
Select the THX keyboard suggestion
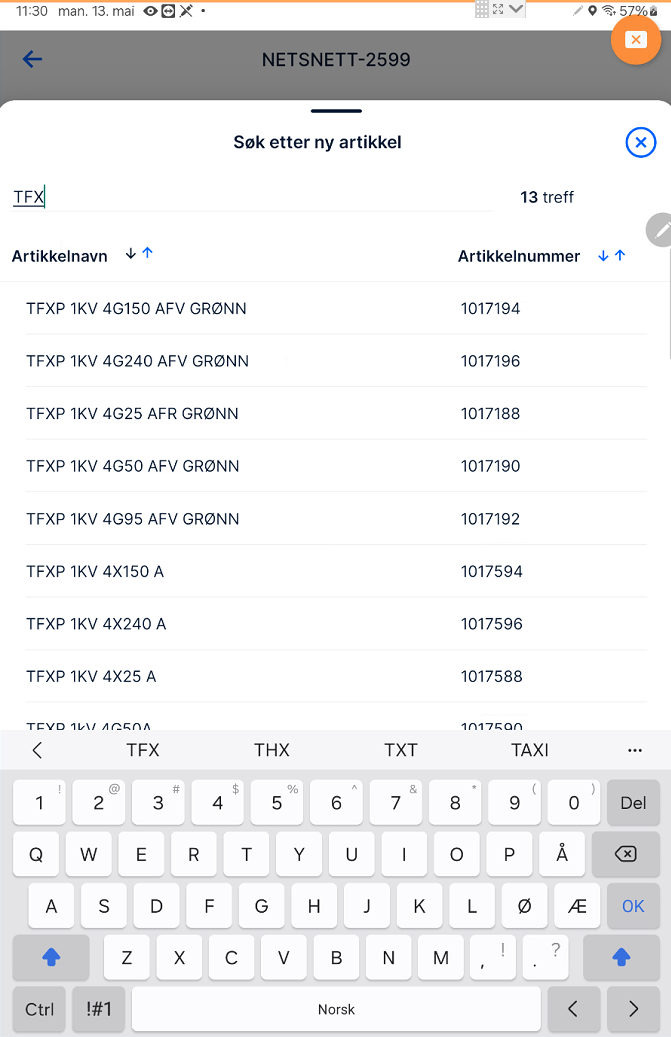[x=272, y=750]
